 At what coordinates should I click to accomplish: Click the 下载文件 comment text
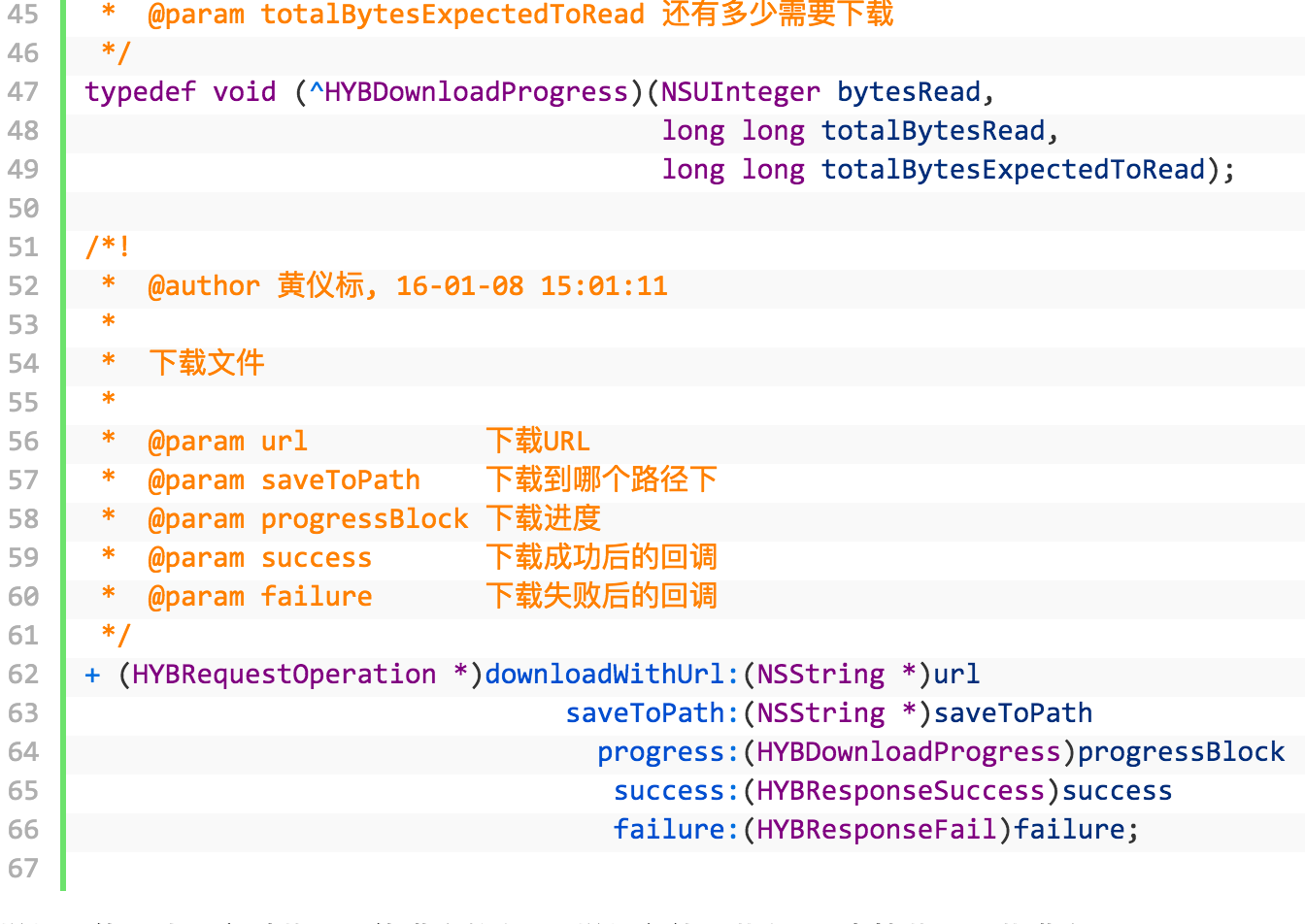pos(206,364)
